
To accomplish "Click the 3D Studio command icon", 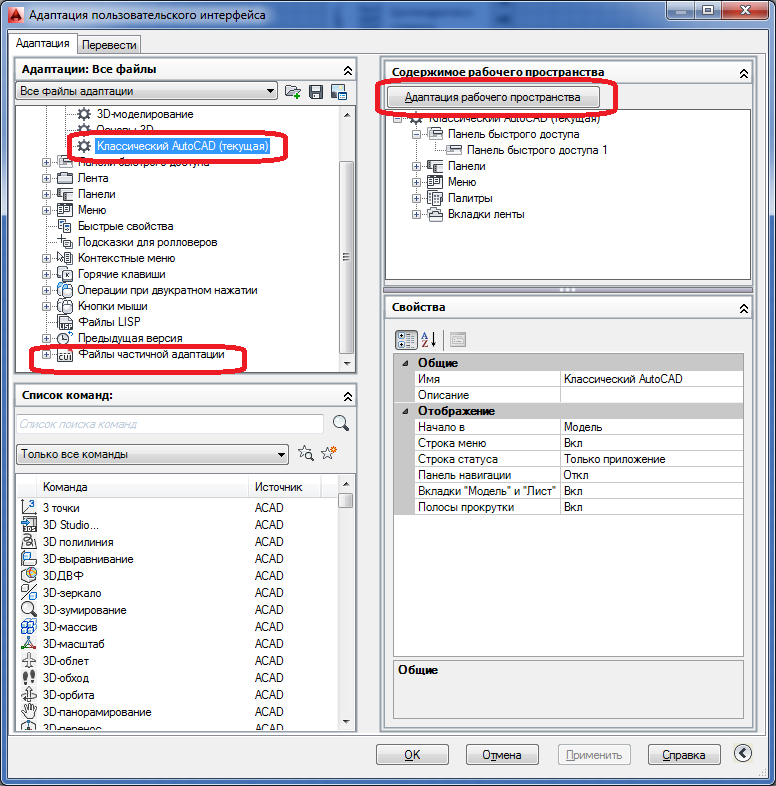I will point(29,525).
